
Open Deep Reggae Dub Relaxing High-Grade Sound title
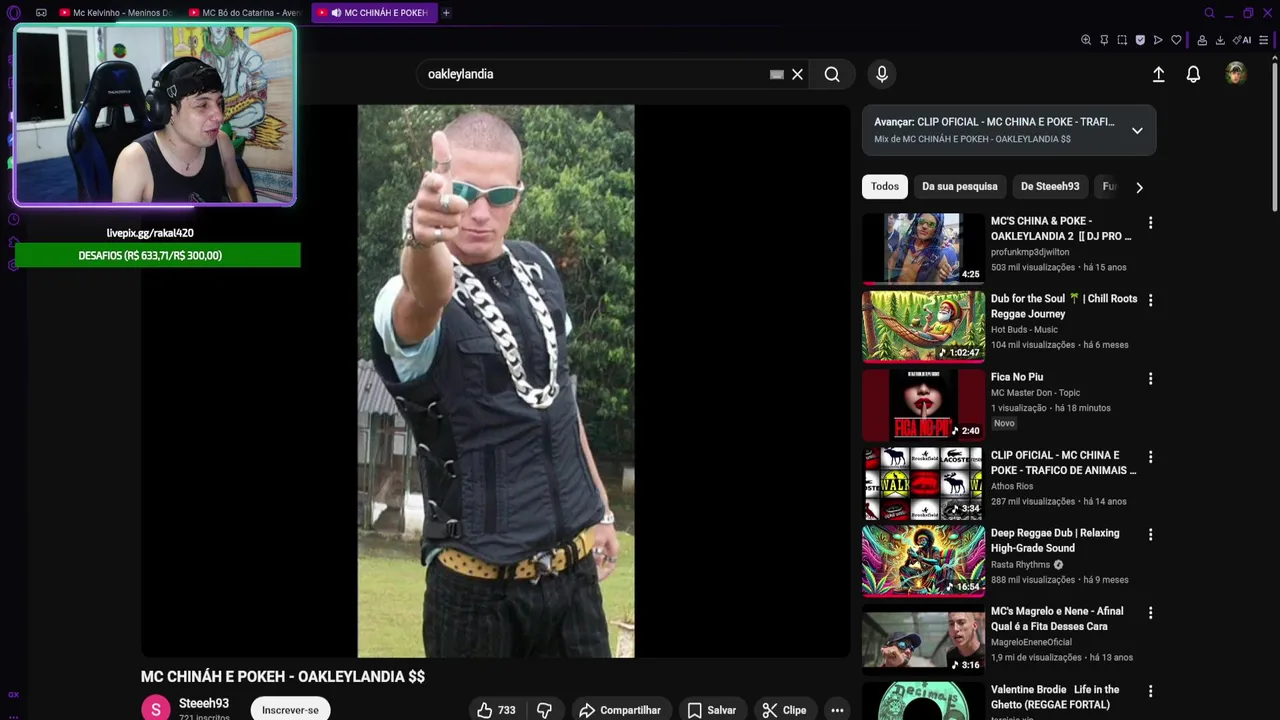click(x=1055, y=540)
